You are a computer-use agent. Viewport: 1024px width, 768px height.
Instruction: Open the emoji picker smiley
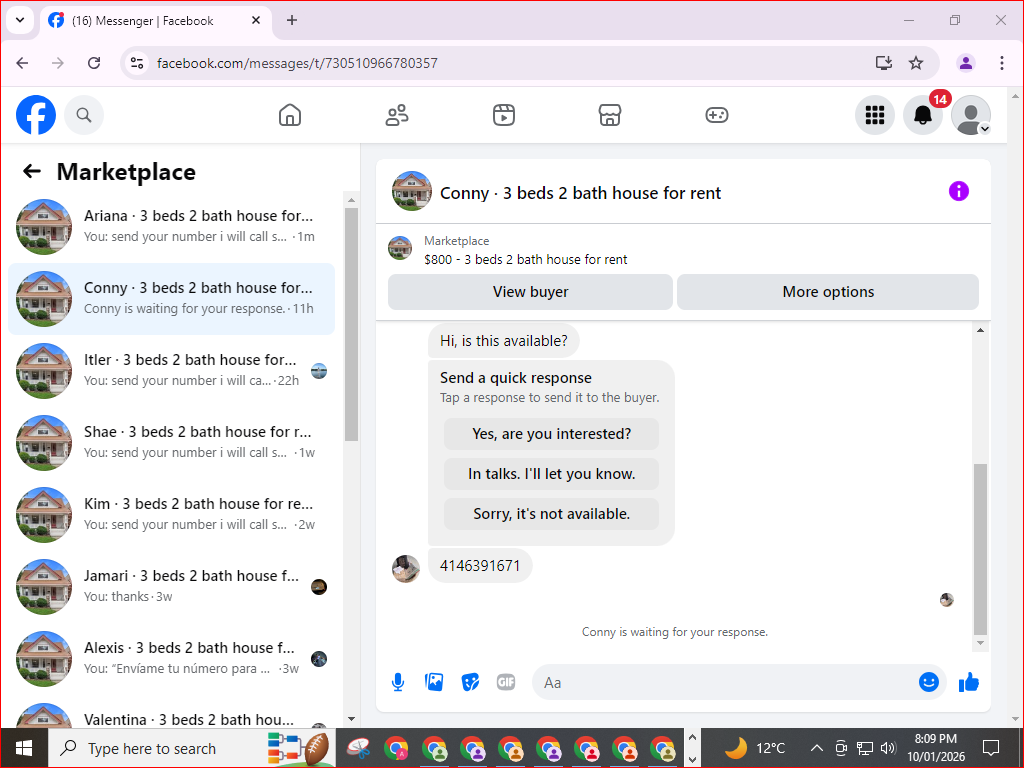(x=929, y=682)
